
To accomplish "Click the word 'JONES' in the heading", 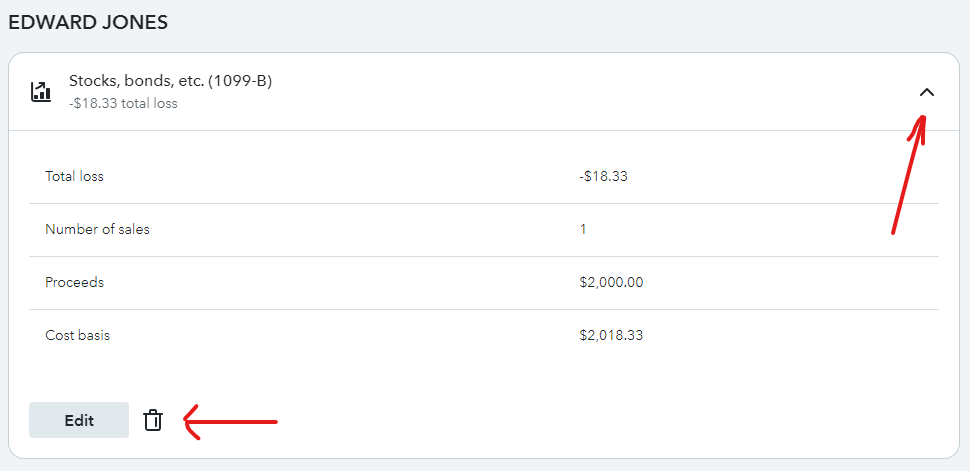I will [x=132, y=21].
